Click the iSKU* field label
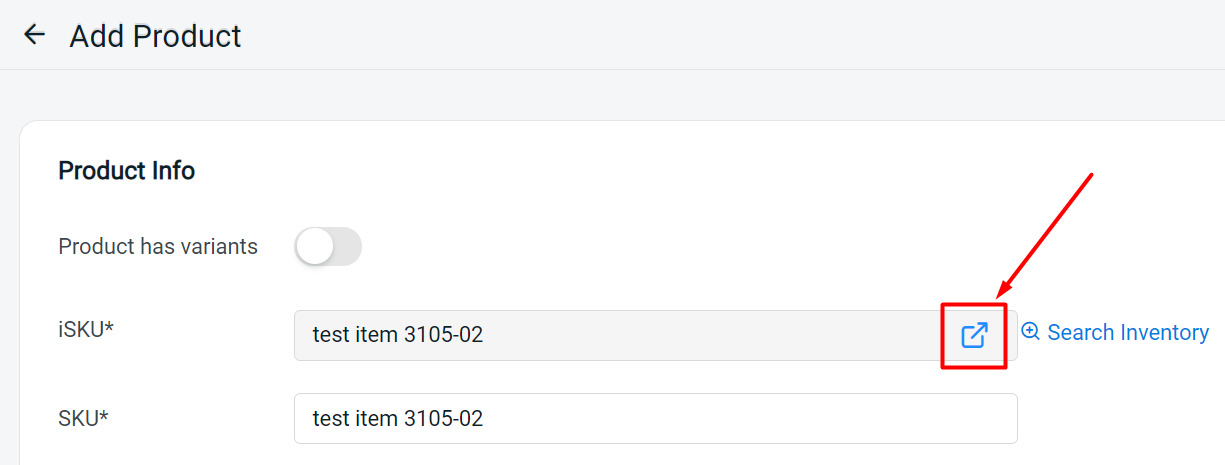 pos(86,330)
